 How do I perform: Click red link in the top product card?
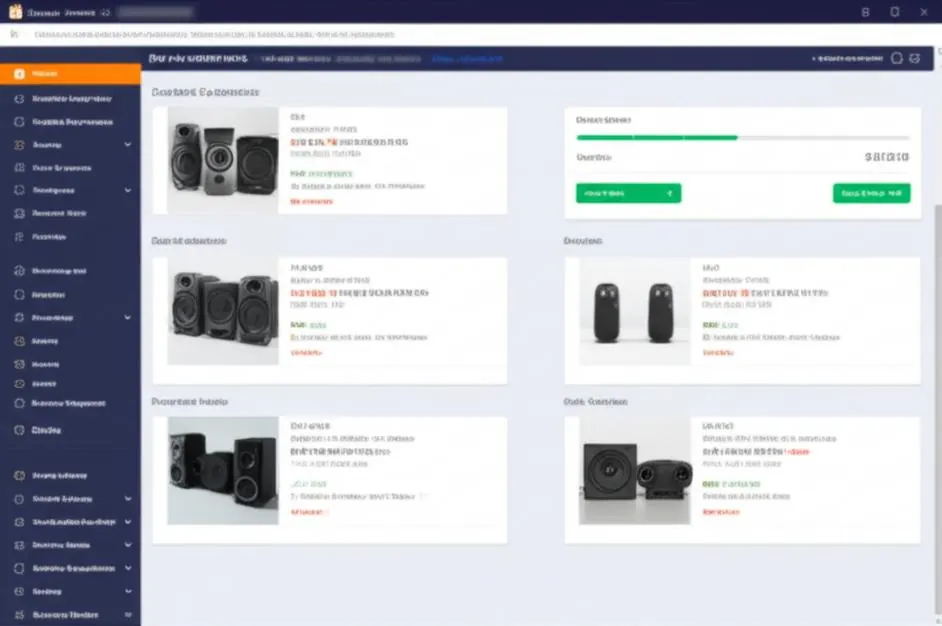coord(311,202)
